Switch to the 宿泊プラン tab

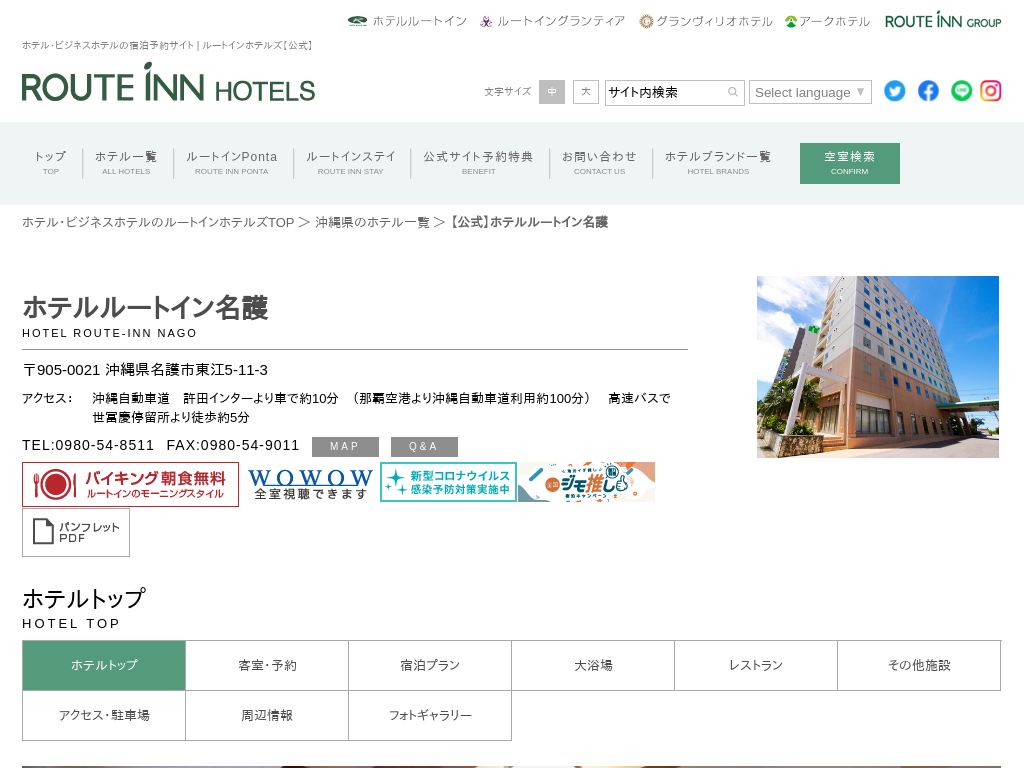(430, 665)
